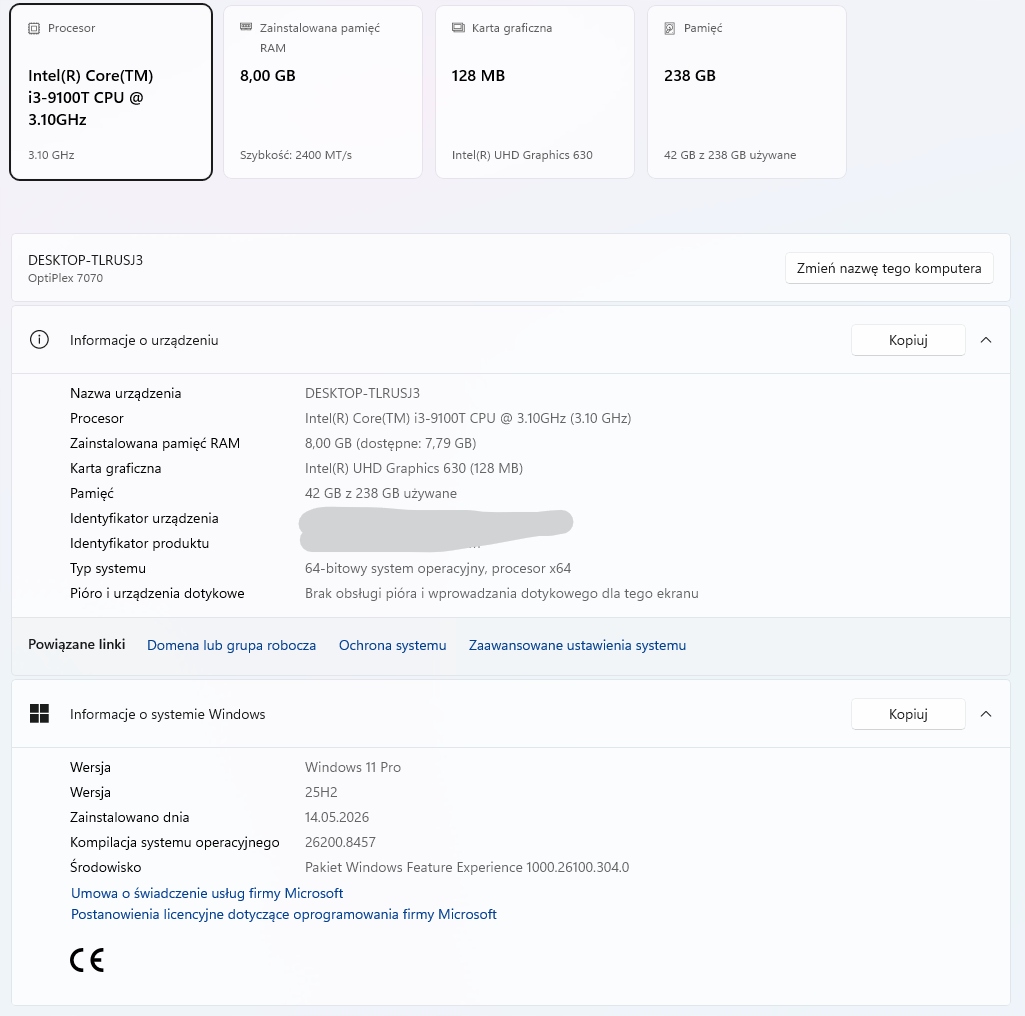Collapse the Informacje o urządzeniu section
The width and height of the screenshot is (1025, 1016).
[986, 340]
